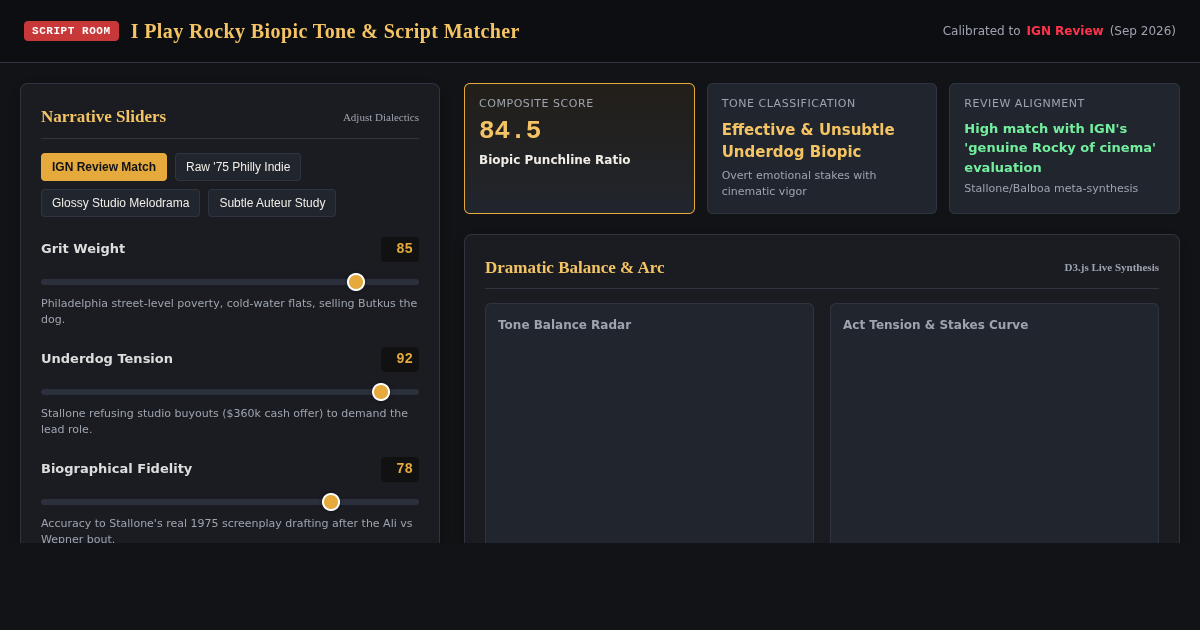Select the IGN Review Match preset
Viewport: 1200px width, 630px height.
coord(104,167)
